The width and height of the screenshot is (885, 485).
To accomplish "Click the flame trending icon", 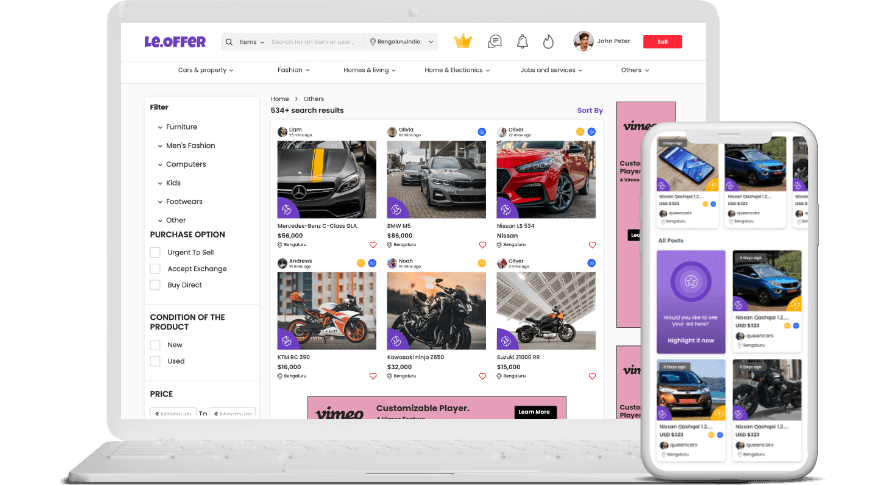I will tap(548, 41).
